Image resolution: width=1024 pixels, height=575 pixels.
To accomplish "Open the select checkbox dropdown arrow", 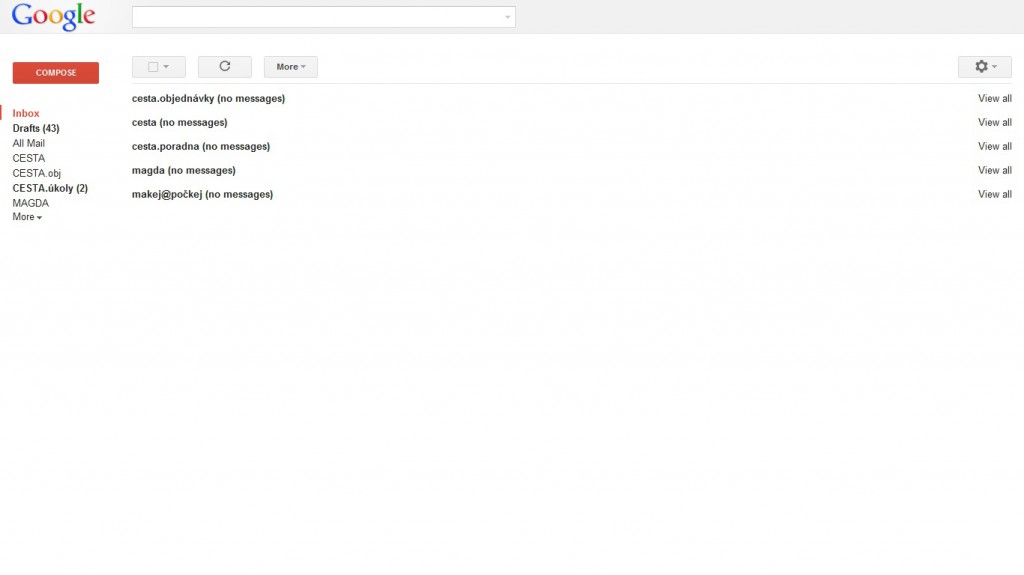I will pos(166,67).
